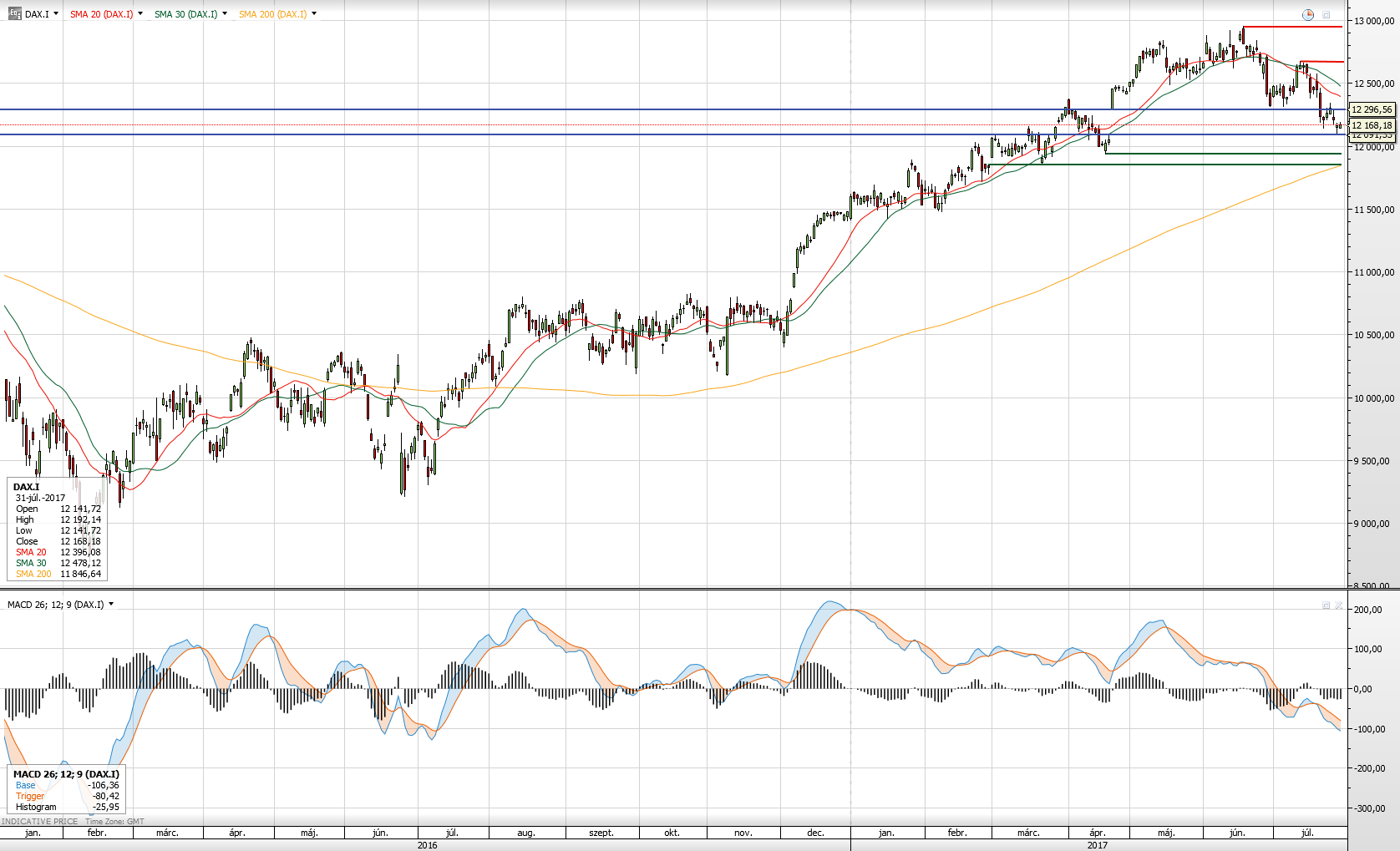
Task: Close the MACD indicator pane
Action: 1339,605
